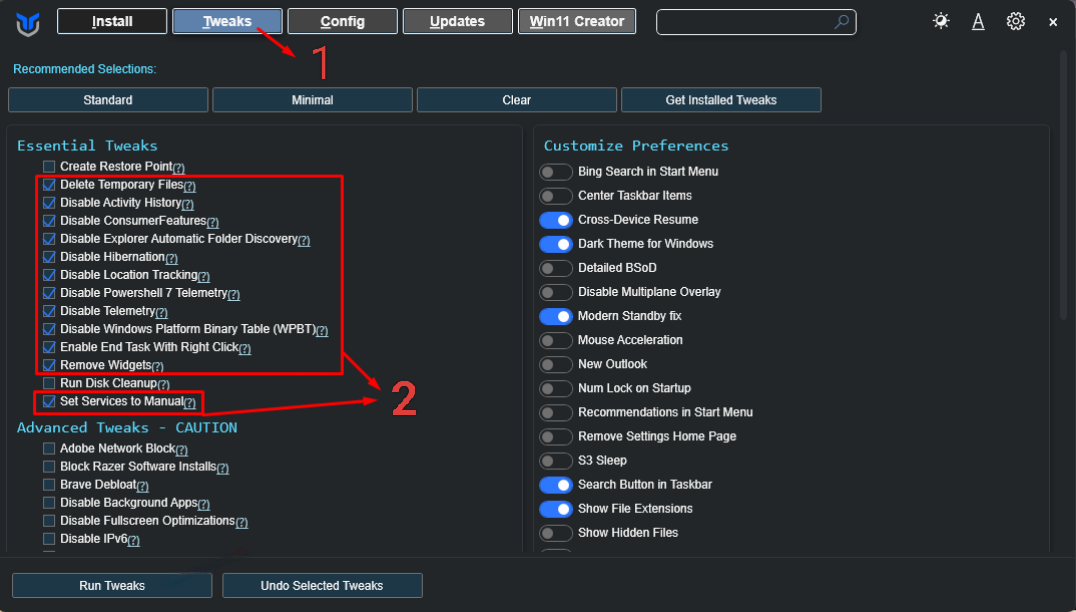Image resolution: width=1076 pixels, height=612 pixels.
Task: Open help (?) for Disable Telemetry
Action: (161, 313)
